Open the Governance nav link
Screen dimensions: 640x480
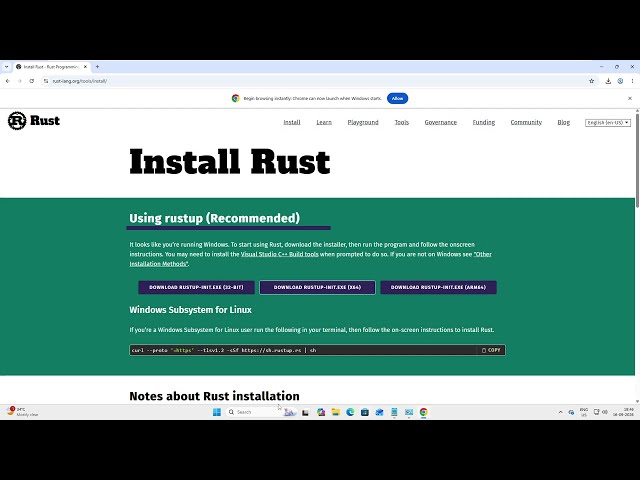point(440,122)
